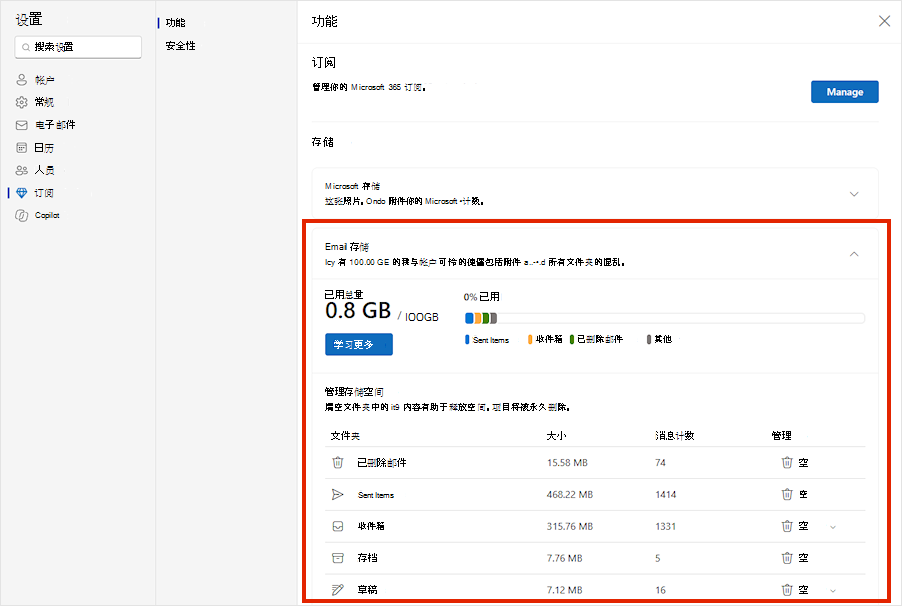Viewport: 902px width, 606px height.
Task: Click the 7.12 MB size value
Action: (564, 590)
